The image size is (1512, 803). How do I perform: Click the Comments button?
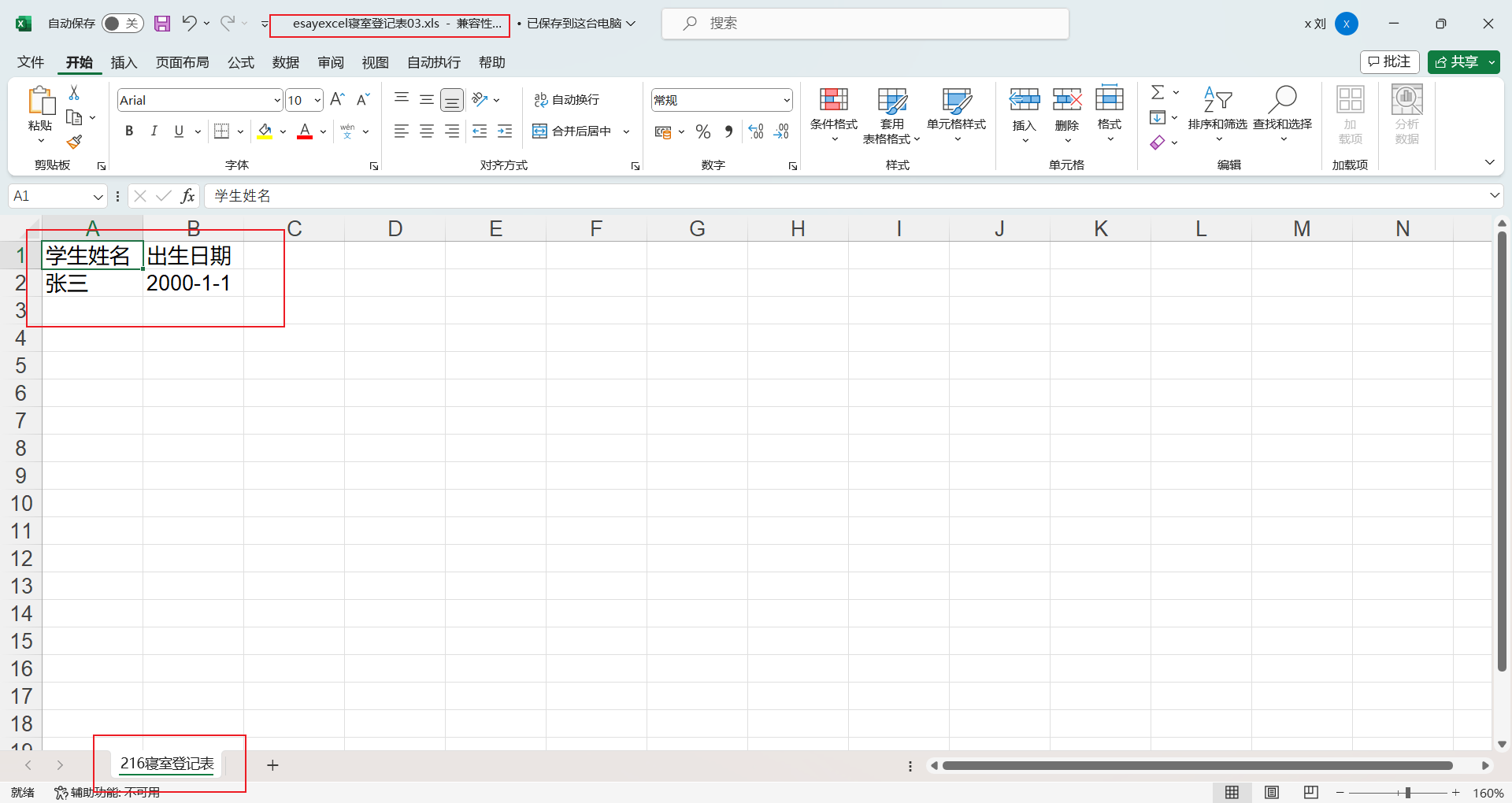click(1389, 62)
